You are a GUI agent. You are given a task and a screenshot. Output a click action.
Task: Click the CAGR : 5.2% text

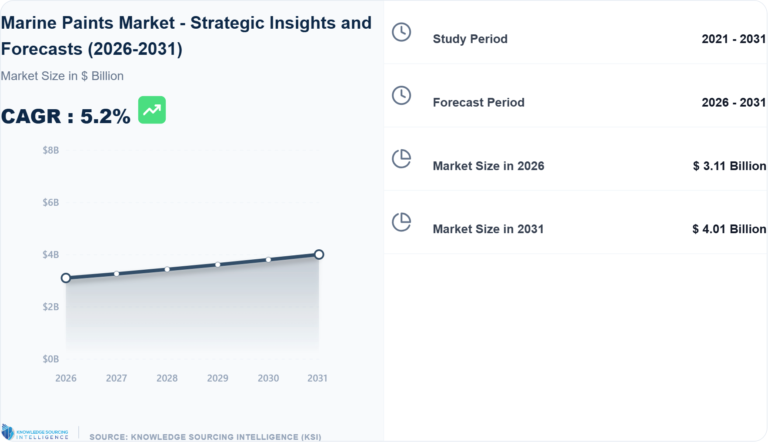pyautogui.click(x=66, y=116)
